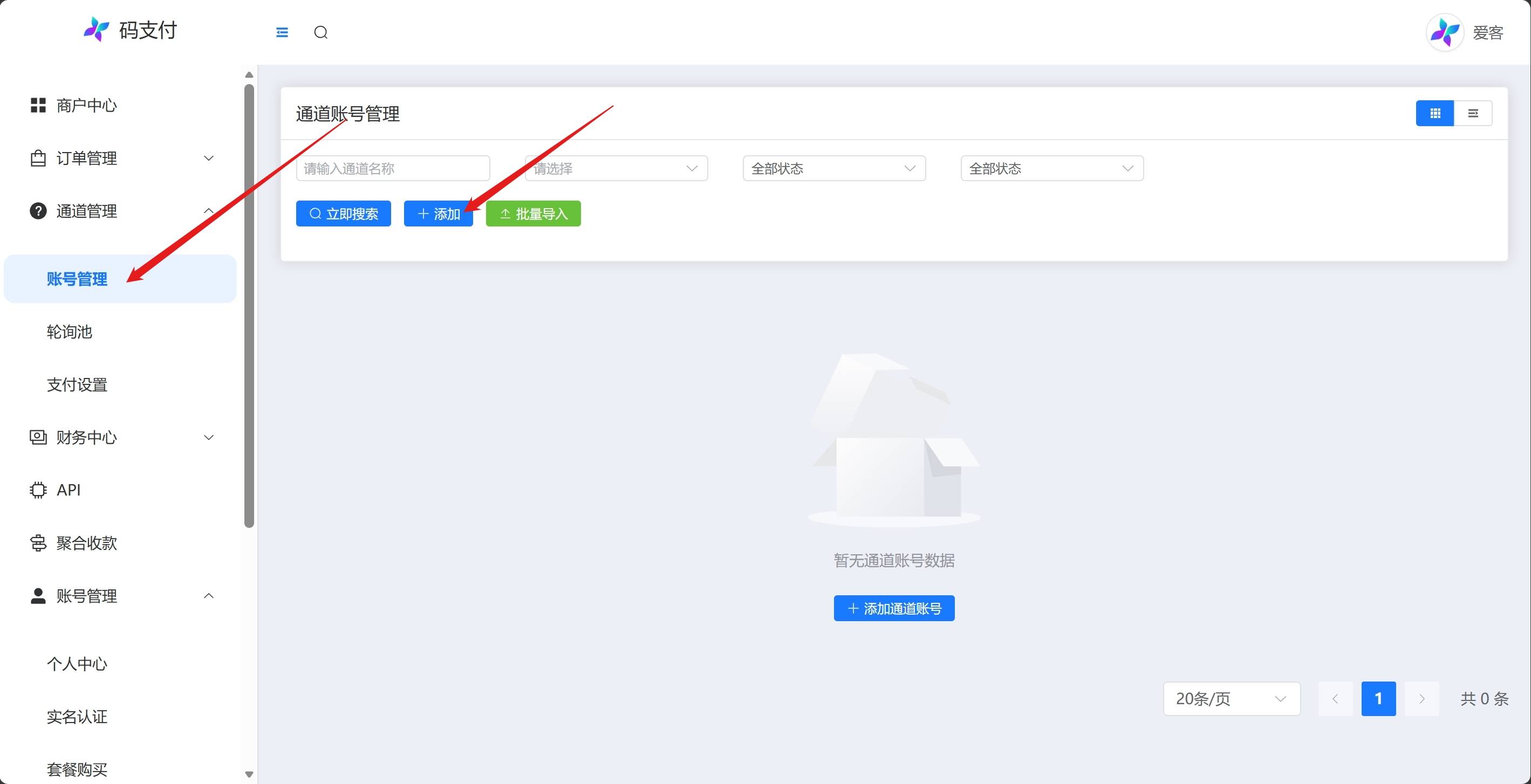This screenshot has width=1531, height=784.
Task: Click the sidebar vertical scrollbar thumb
Action: (249, 306)
